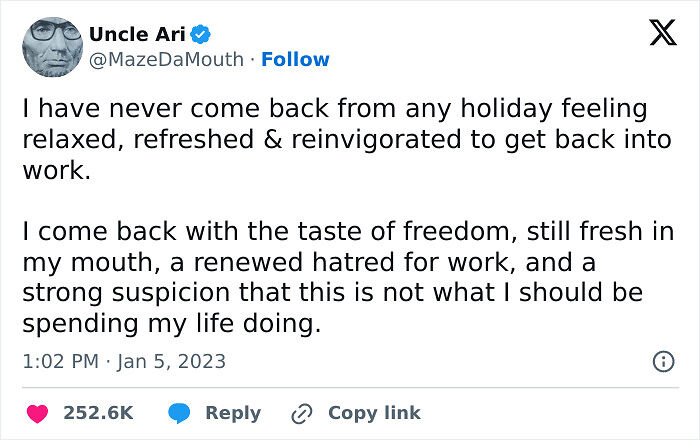Screen dimensions: 700x440
Task: Open the @MazeDaMouth handle
Action: [166, 59]
